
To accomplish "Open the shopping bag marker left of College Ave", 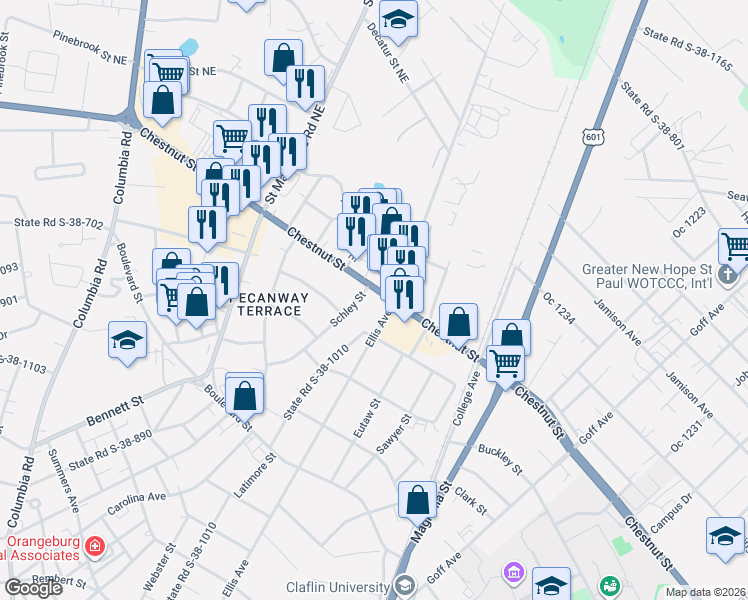I will [458, 322].
